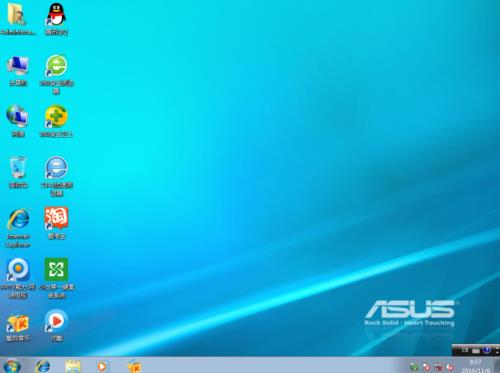Click the language bar keyboard icon
500x373 pixels.
coord(476,350)
